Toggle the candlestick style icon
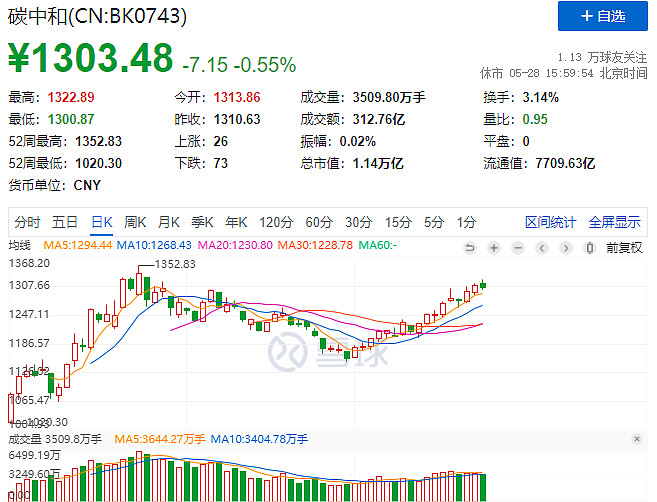This screenshot has width=657, height=502. (590, 248)
